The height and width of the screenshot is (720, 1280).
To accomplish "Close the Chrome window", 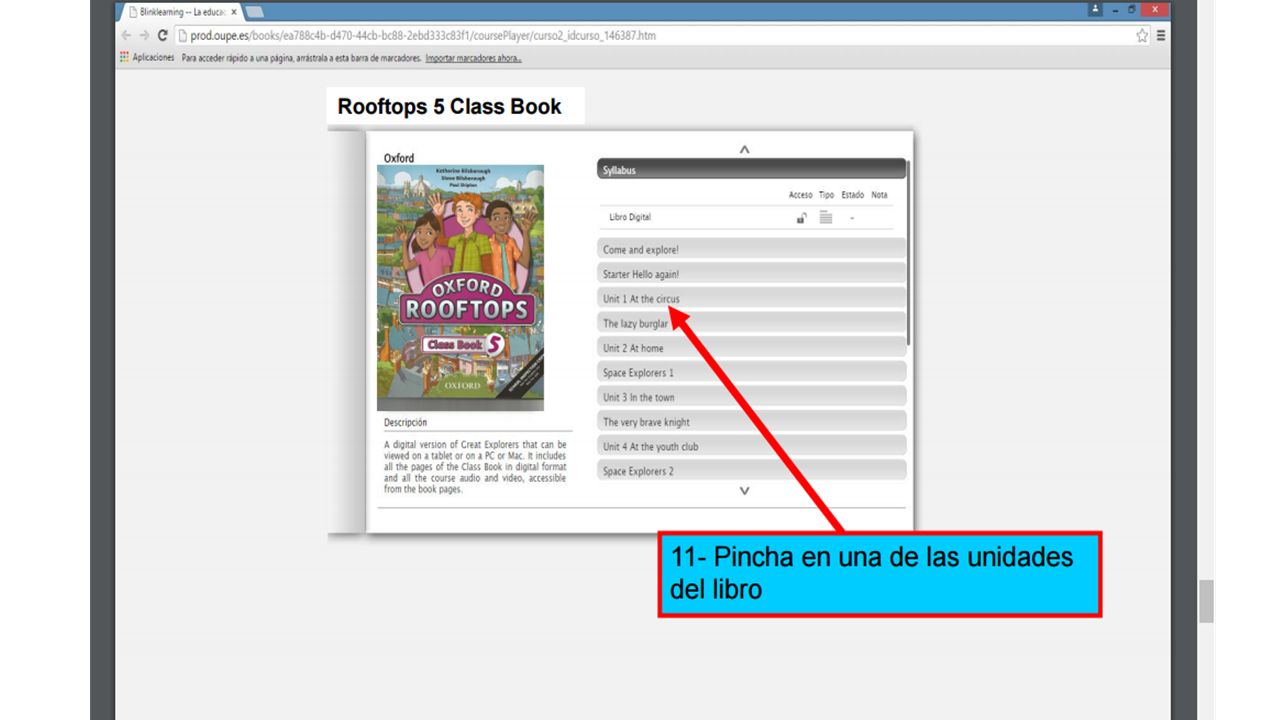I will coord(1156,9).
